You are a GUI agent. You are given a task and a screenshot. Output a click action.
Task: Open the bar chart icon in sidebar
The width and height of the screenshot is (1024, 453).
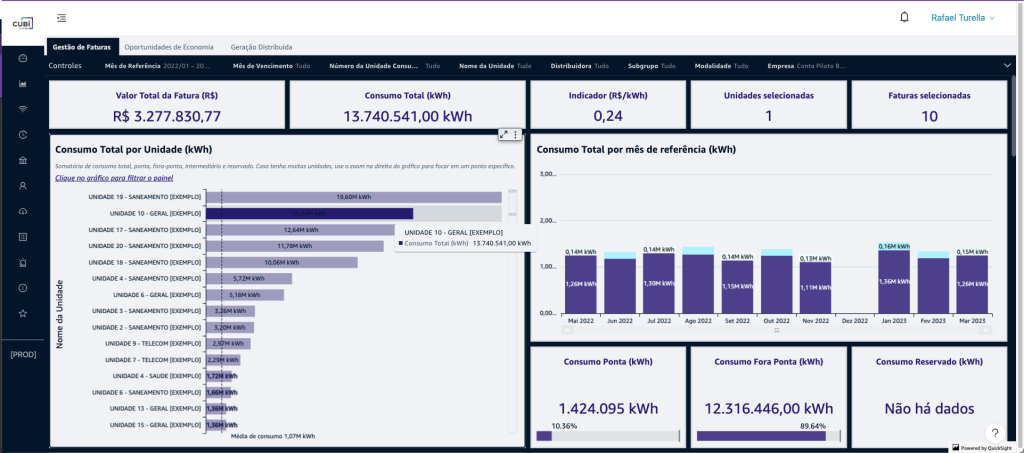[x=23, y=84]
